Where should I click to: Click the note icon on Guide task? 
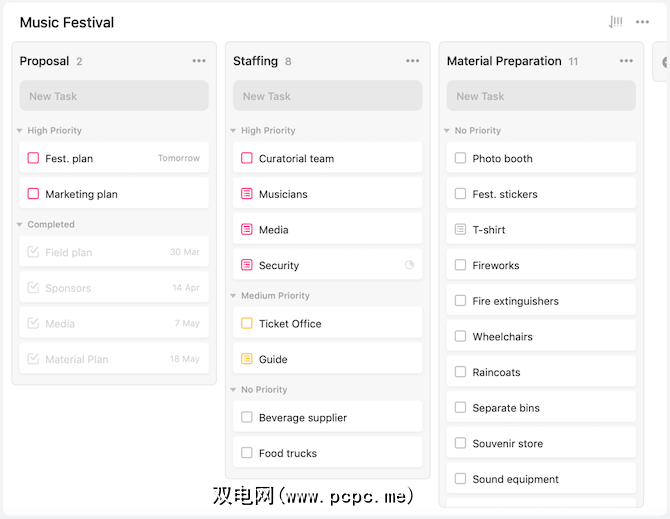(x=247, y=359)
